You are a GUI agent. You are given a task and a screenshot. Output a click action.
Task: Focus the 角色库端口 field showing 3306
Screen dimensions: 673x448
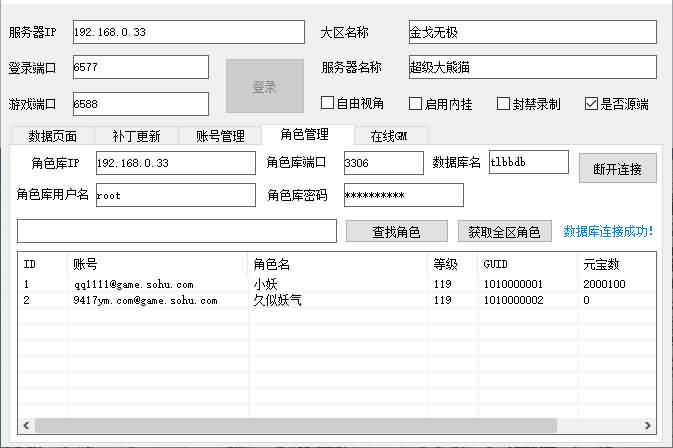pos(384,163)
